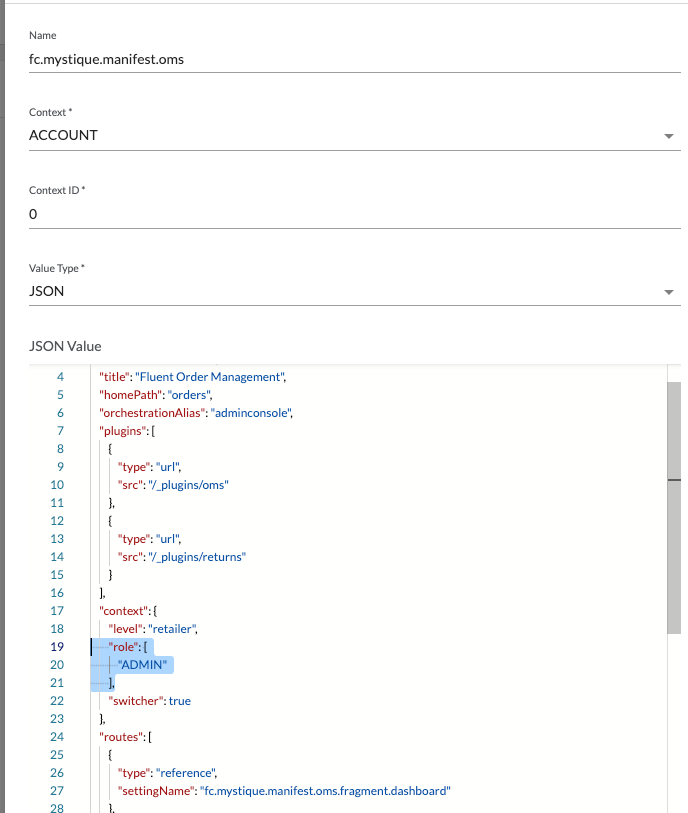Image resolution: width=688 pixels, height=813 pixels.
Task: Click the "context" key on line 17
Action: coord(123,611)
